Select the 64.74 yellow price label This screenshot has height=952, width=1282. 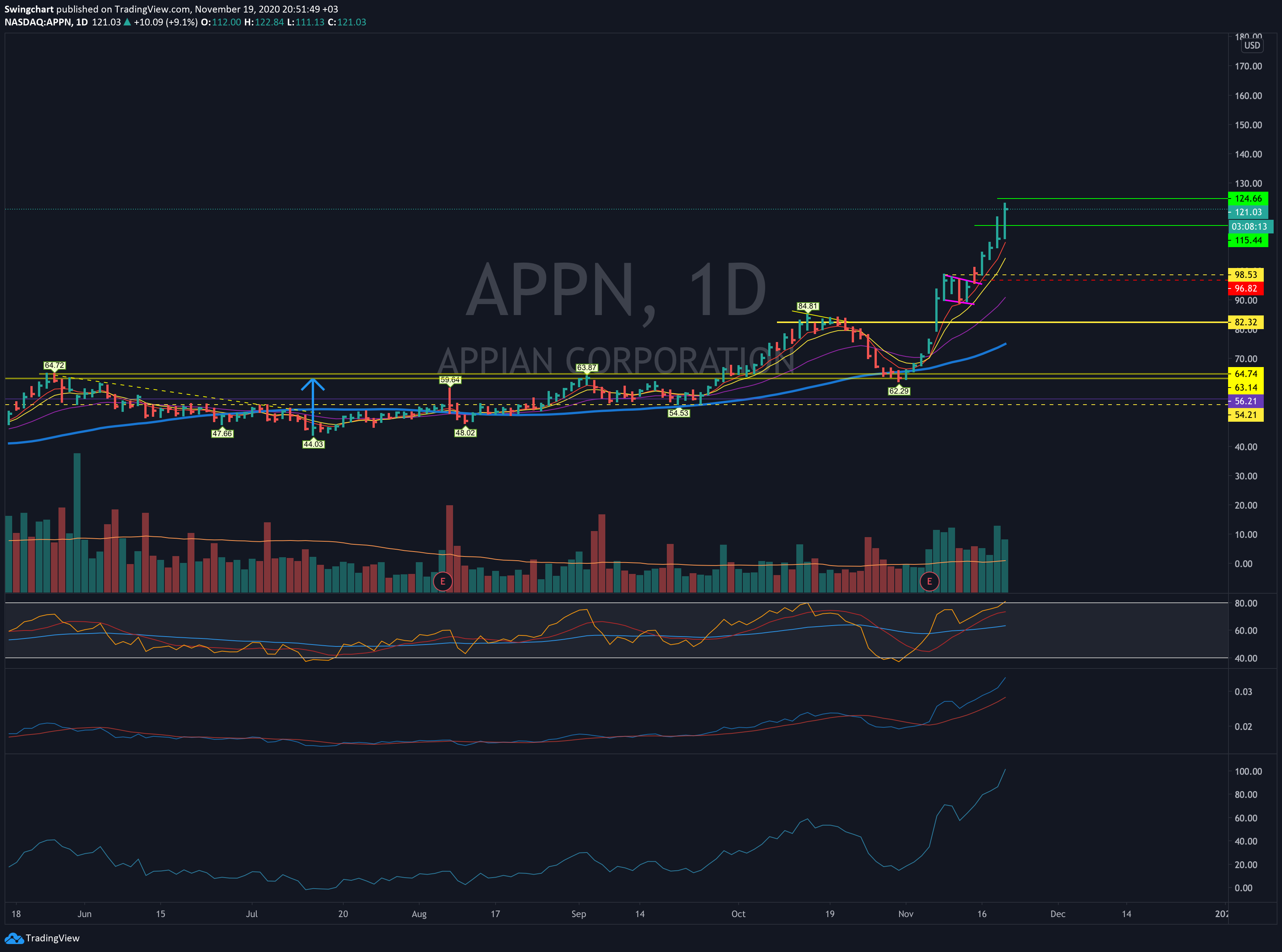pyautogui.click(x=1246, y=374)
